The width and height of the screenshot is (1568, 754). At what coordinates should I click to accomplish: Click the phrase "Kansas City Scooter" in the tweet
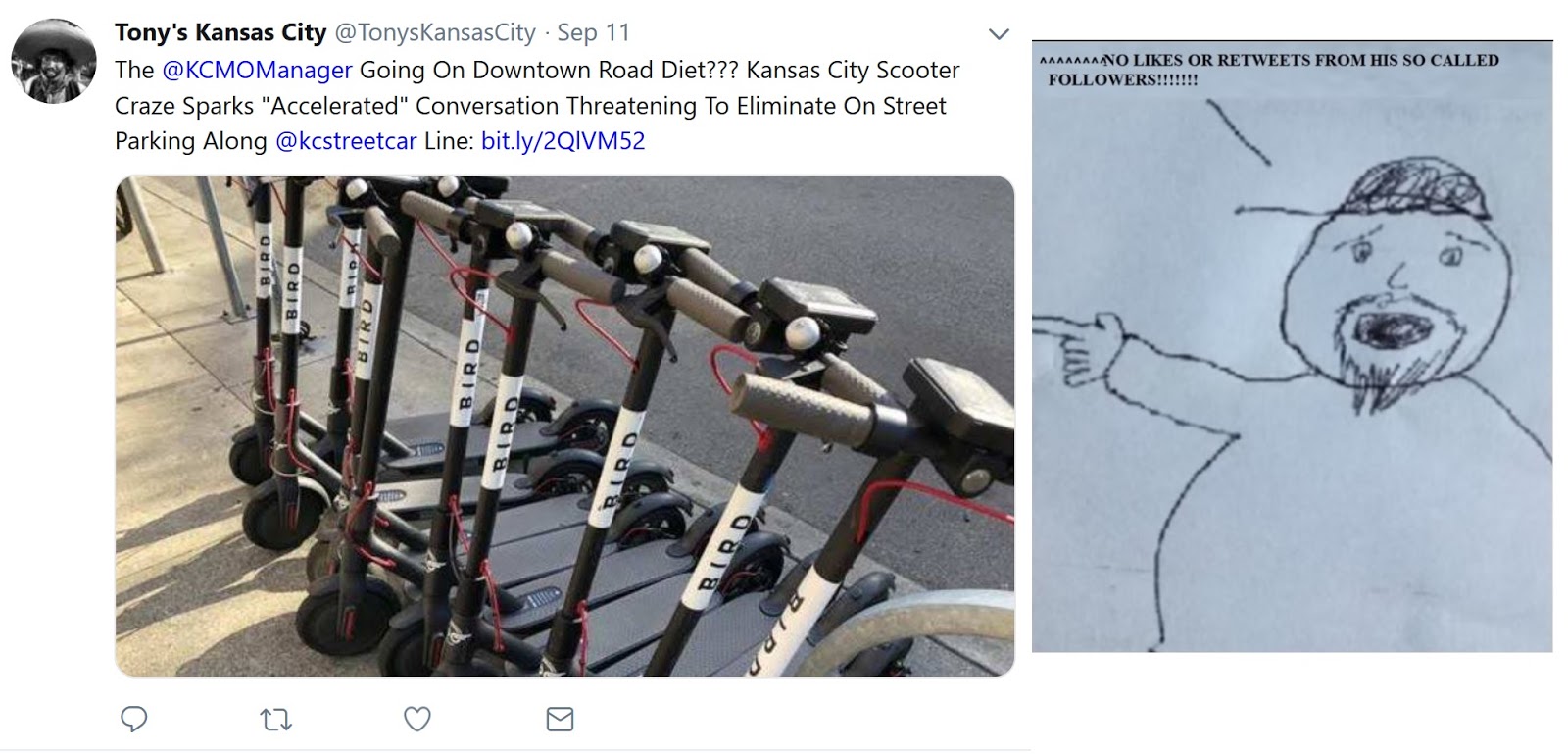pos(853,70)
